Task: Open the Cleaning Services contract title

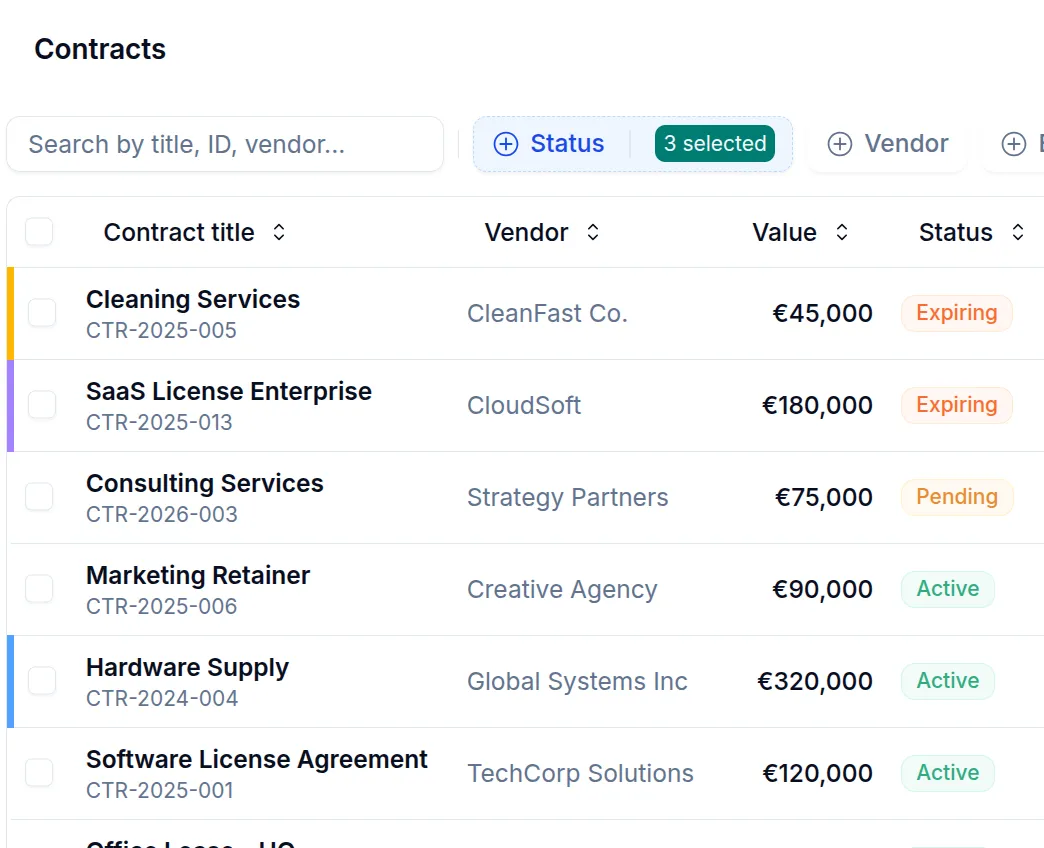Action: coord(193,300)
